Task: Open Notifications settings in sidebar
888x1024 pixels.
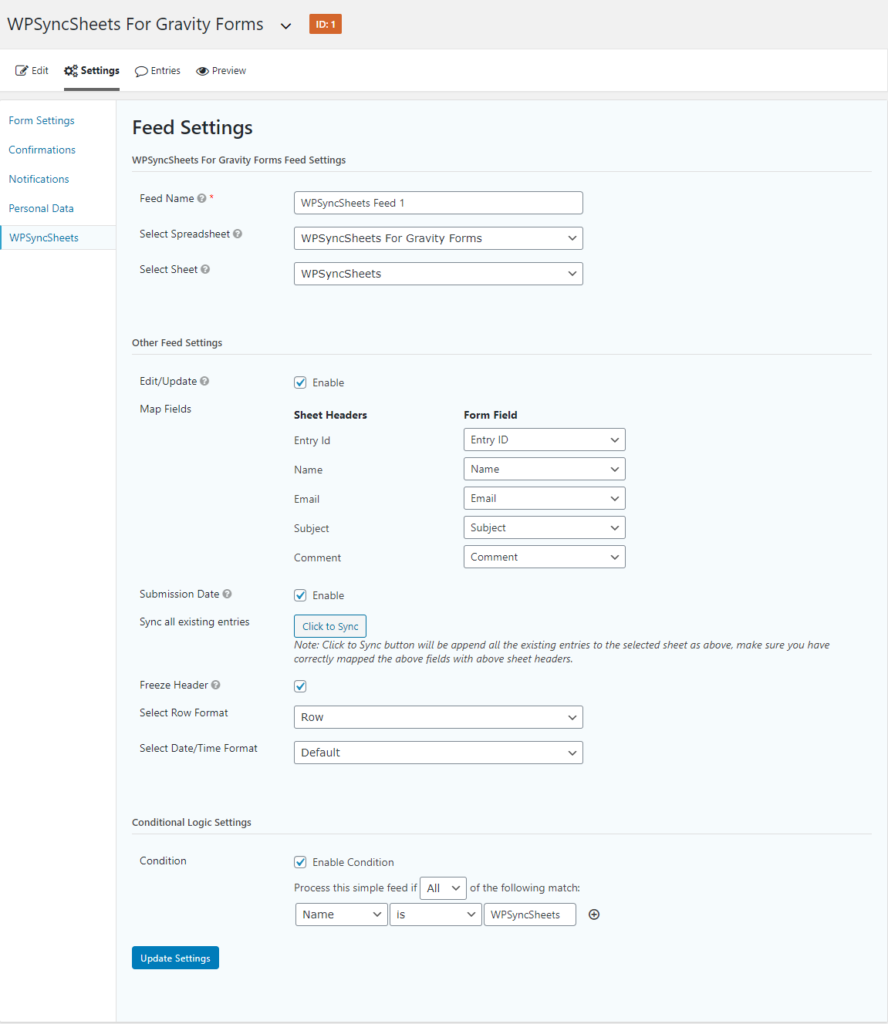Action: coord(39,179)
